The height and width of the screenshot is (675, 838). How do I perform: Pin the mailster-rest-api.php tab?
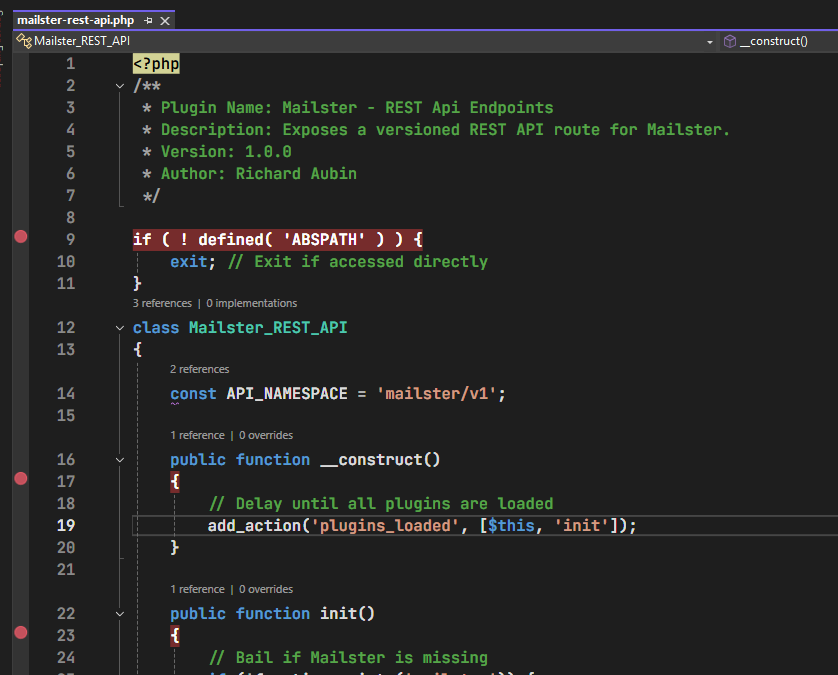148,20
